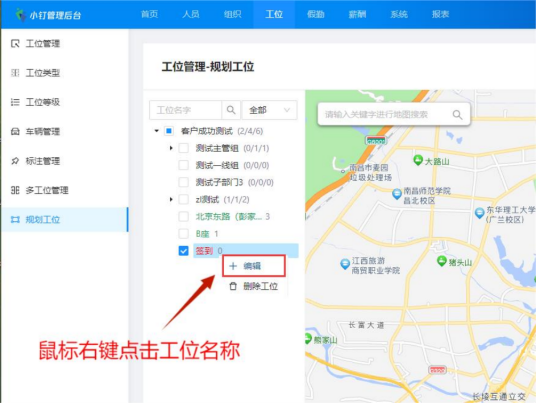Check the 测试主管组 checkbox
536x404 pixels.
click(x=184, y=148)
